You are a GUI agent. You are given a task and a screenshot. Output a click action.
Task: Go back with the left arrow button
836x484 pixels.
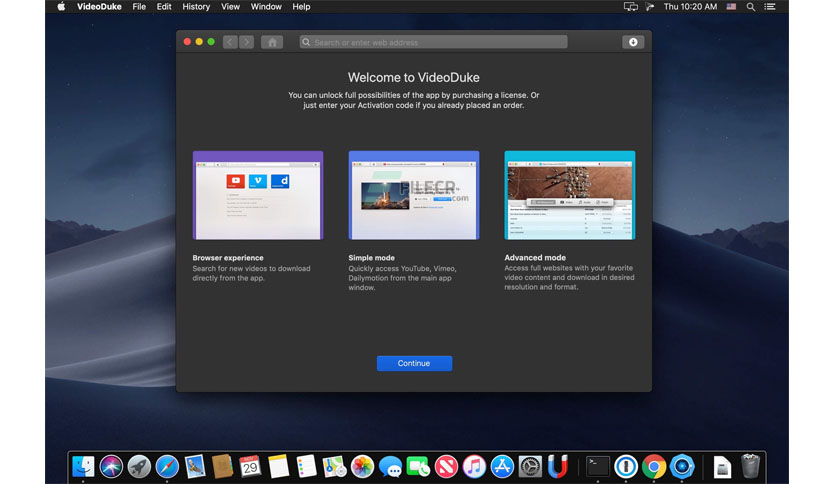click(230, 42)
